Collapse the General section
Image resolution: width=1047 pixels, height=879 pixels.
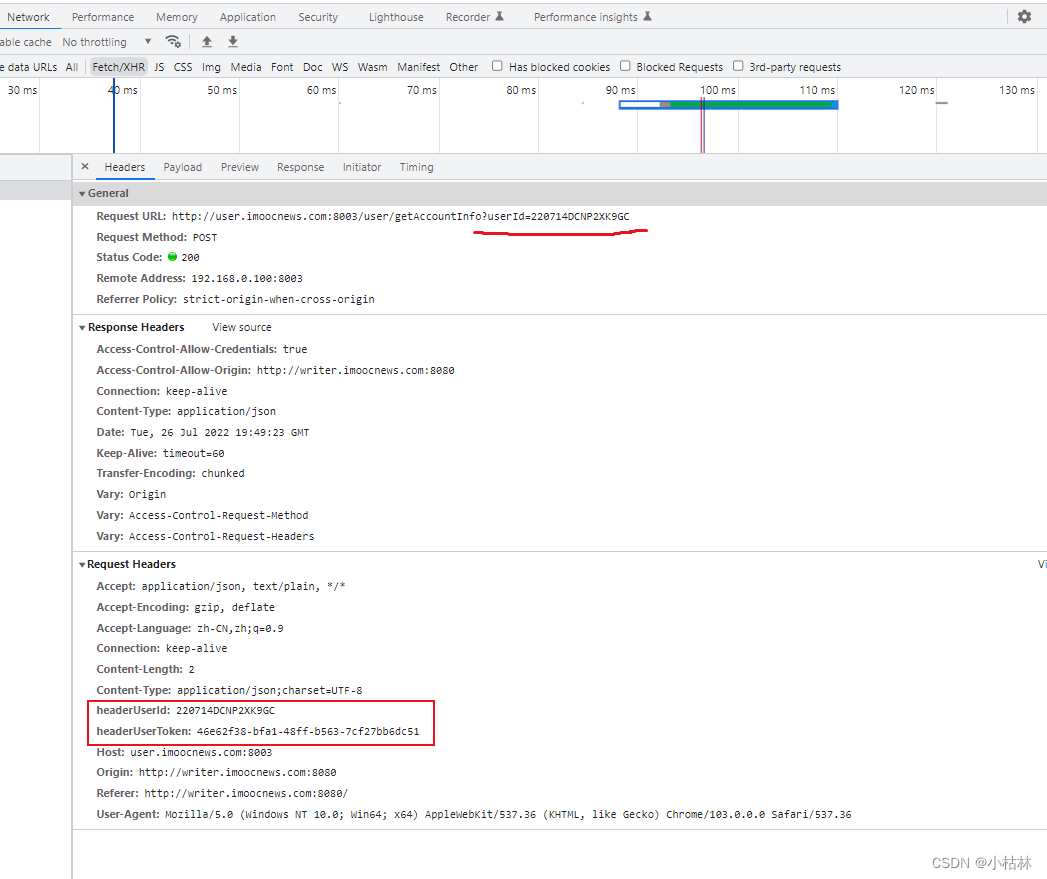pyautogui.click(x=82, y=194)
